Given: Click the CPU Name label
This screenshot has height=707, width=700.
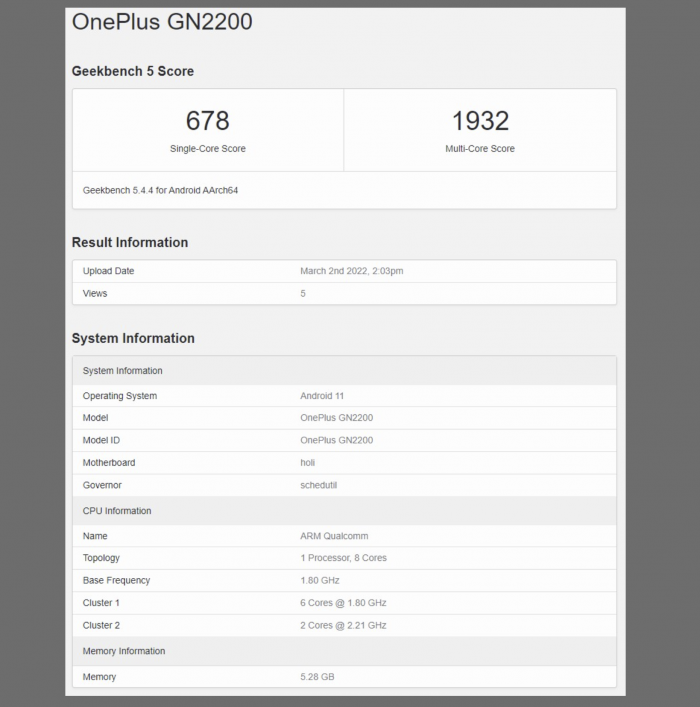Looking at the screenshot, I should (x=95, y=536).
